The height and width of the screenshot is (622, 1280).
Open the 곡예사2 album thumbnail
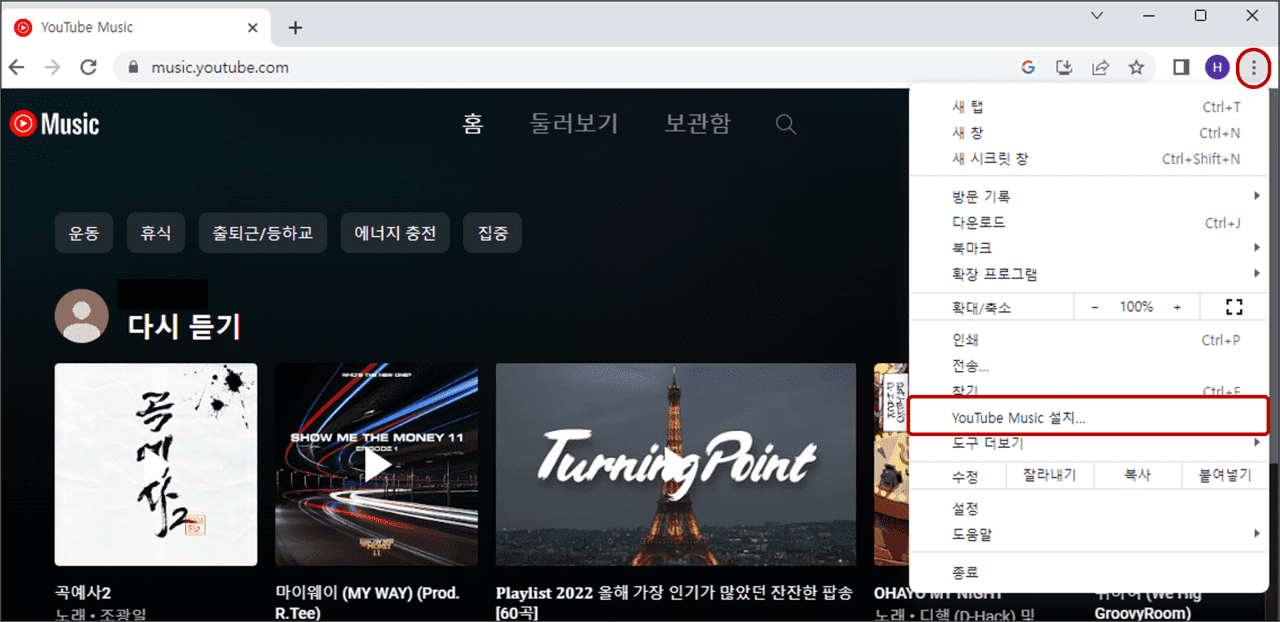click(156, 465)
